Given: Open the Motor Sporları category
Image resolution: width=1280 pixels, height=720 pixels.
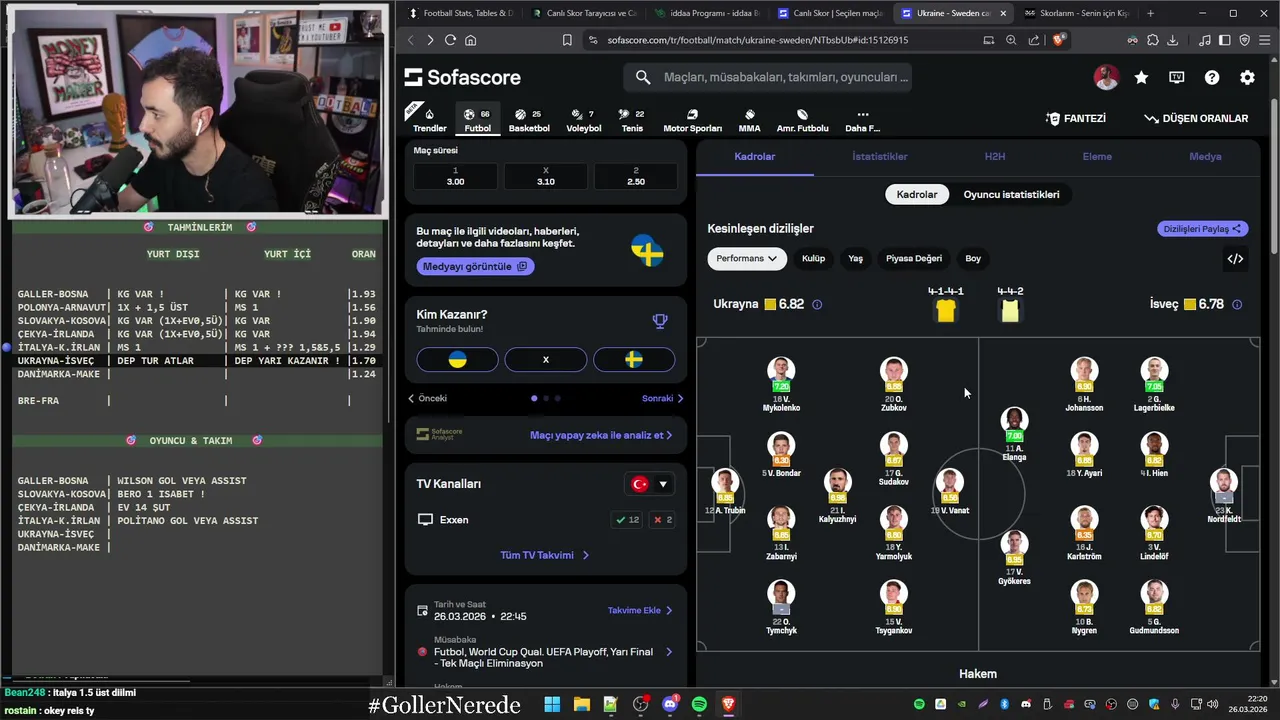Looking at the screenshot, I should pyautogui.click(x=692, y=119).
